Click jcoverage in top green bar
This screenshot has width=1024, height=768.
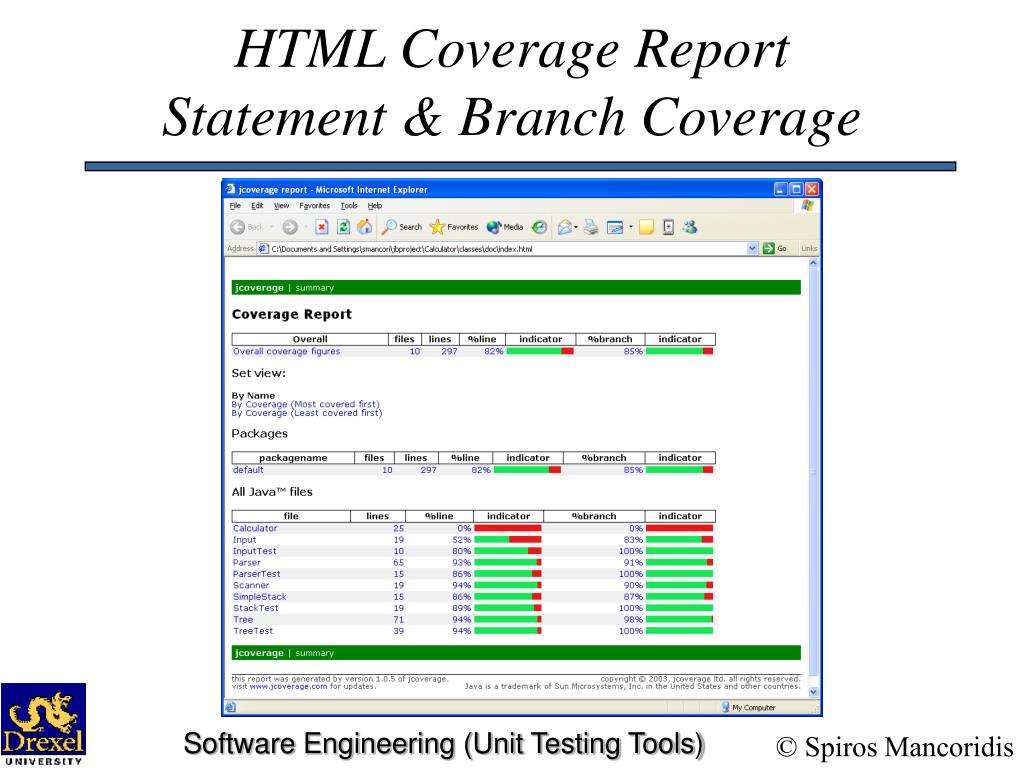click(259, 288)
